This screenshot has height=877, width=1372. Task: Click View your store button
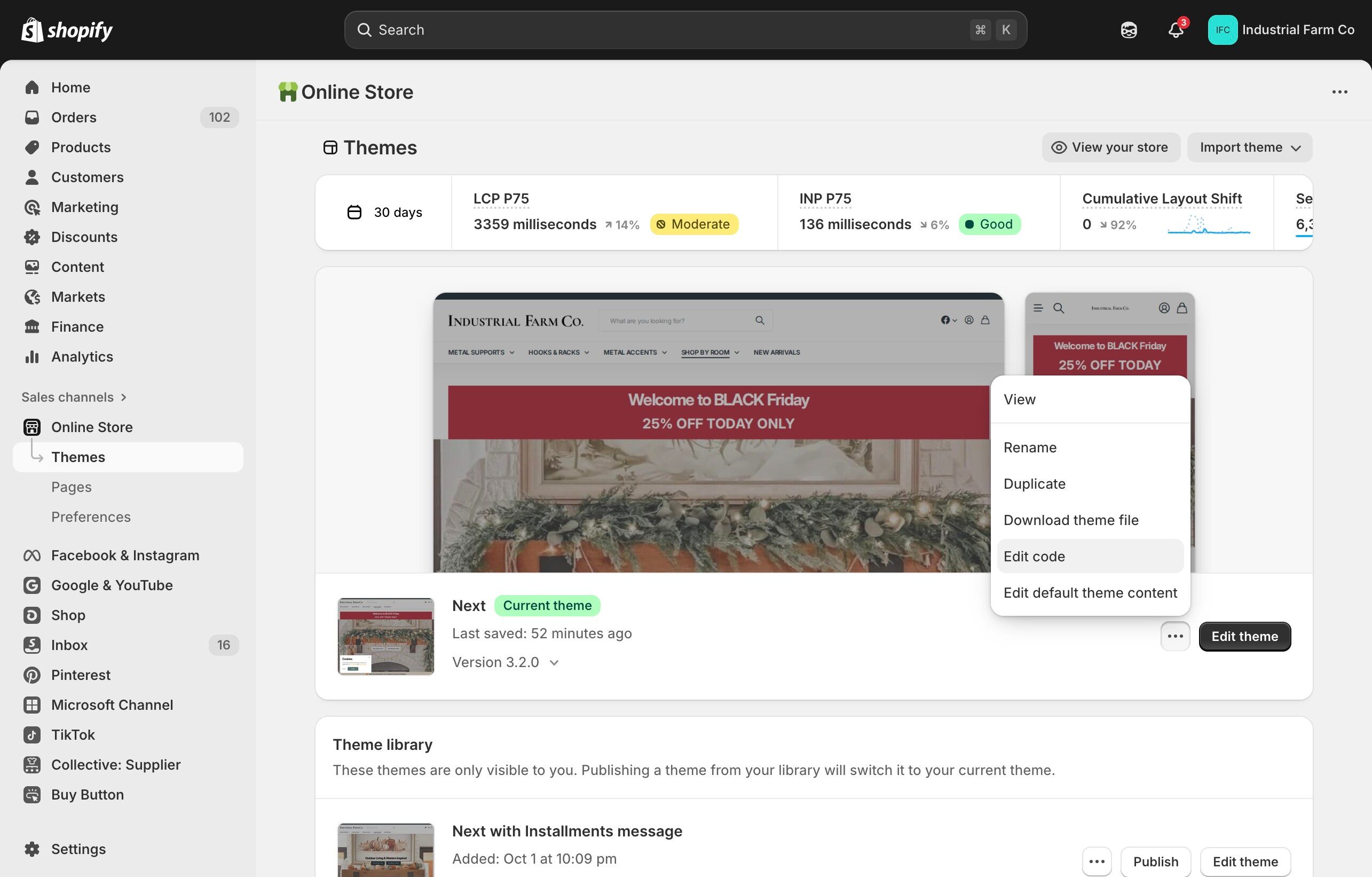(x=1110, y=147)
